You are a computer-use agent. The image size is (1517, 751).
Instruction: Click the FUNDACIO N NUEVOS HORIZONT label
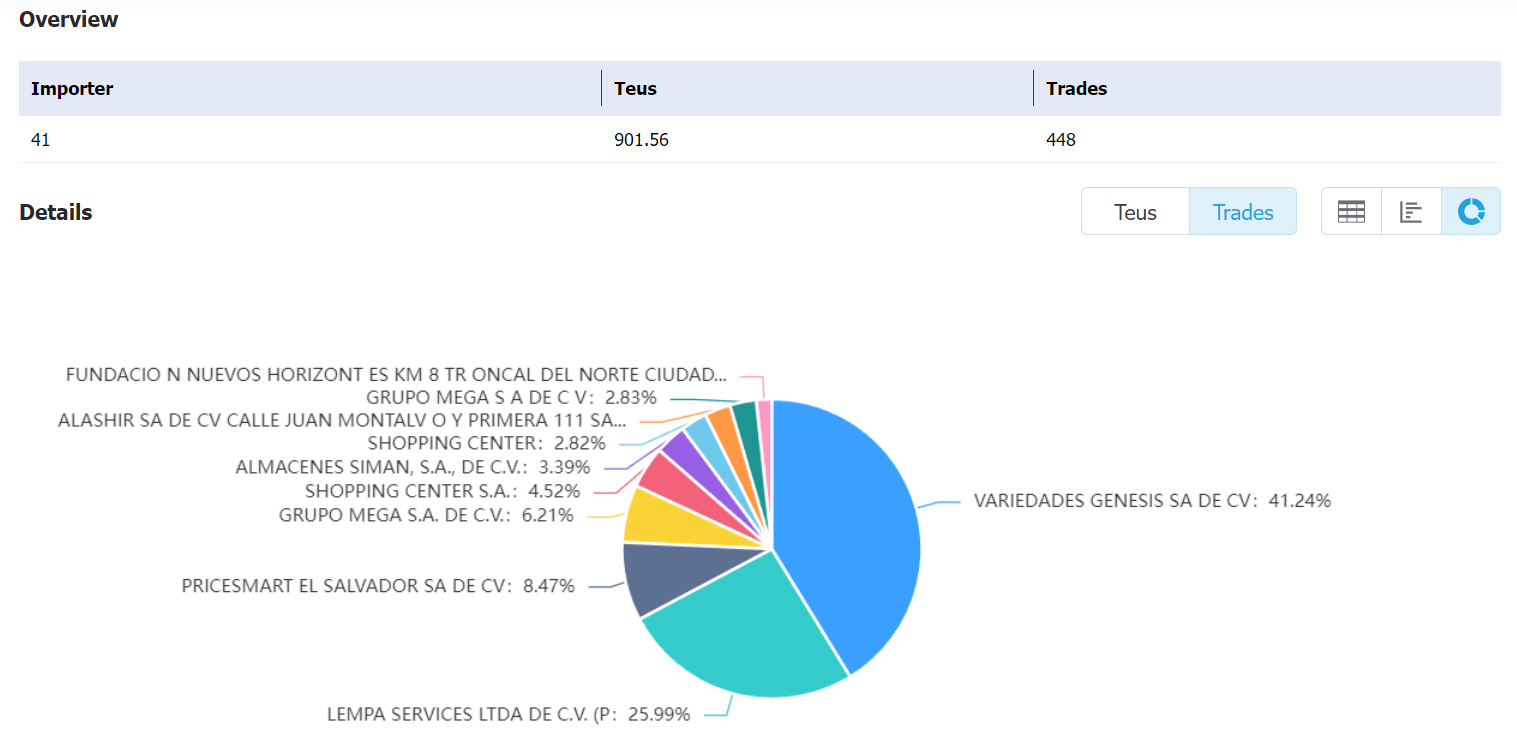click(x=396, y=374)
